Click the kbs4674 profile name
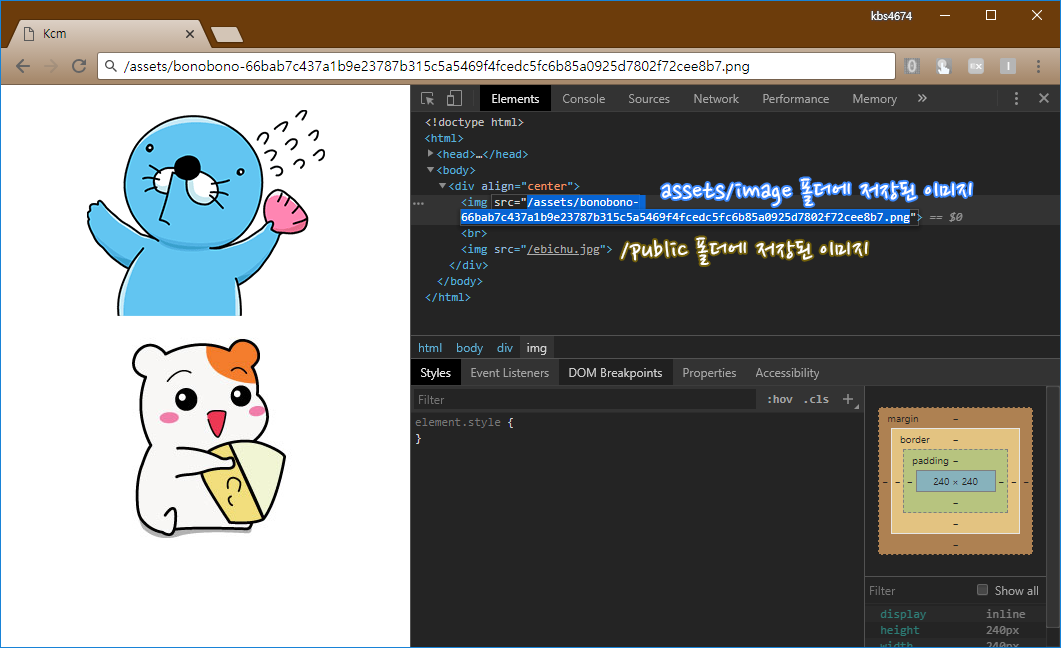The image size is (1061, 648). (x=891, y=16)
